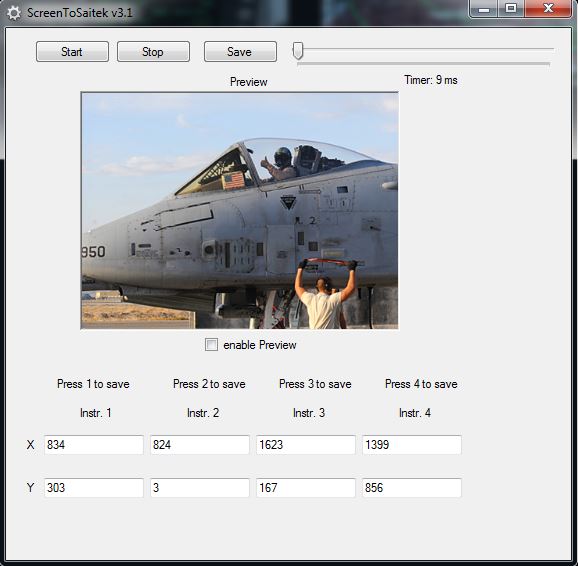This screenshot has width=578, height=566.
Task: Click the 'Preview' heading above the image
Action: (248, 82)
